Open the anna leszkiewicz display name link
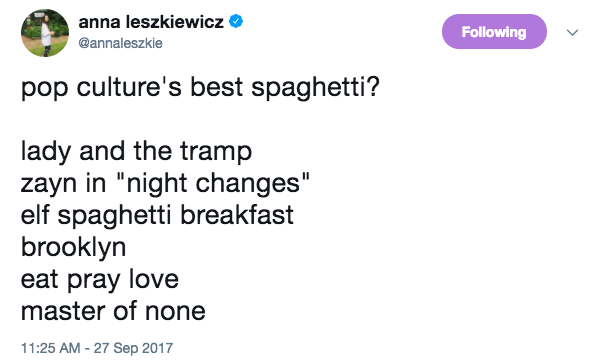This screenshot has width=610, height=363. [x=151, y=21]
